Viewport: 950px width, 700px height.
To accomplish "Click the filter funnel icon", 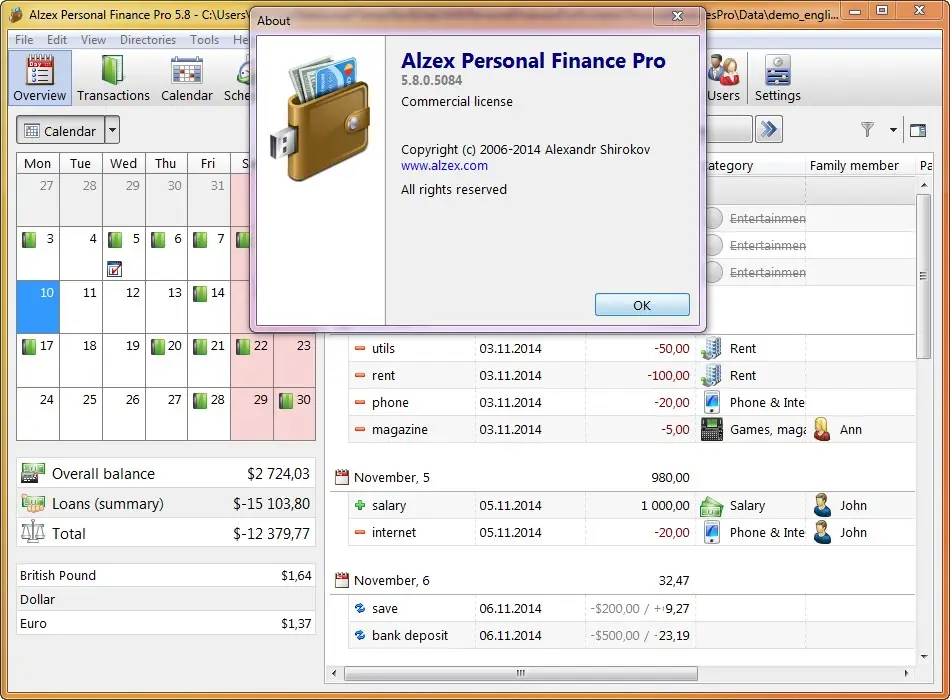I will click(868, 130).
